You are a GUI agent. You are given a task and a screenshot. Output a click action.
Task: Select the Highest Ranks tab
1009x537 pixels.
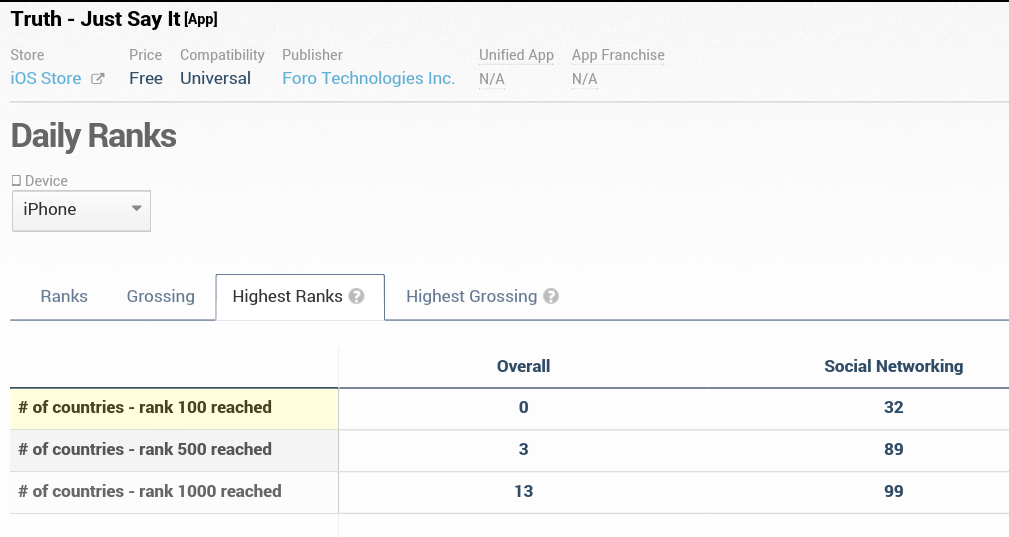tap(287, 296)
